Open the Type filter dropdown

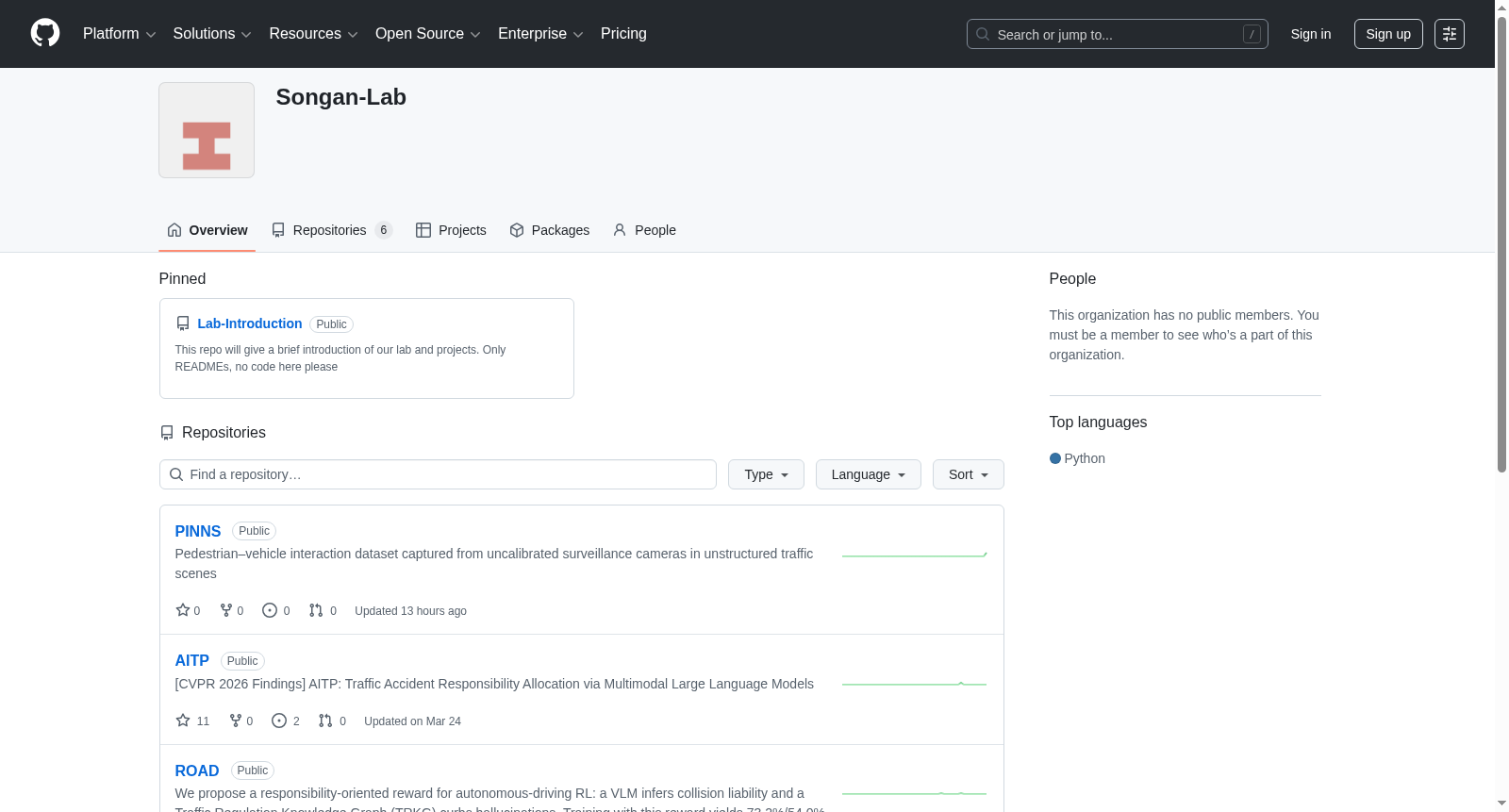[x=766, y=474]
